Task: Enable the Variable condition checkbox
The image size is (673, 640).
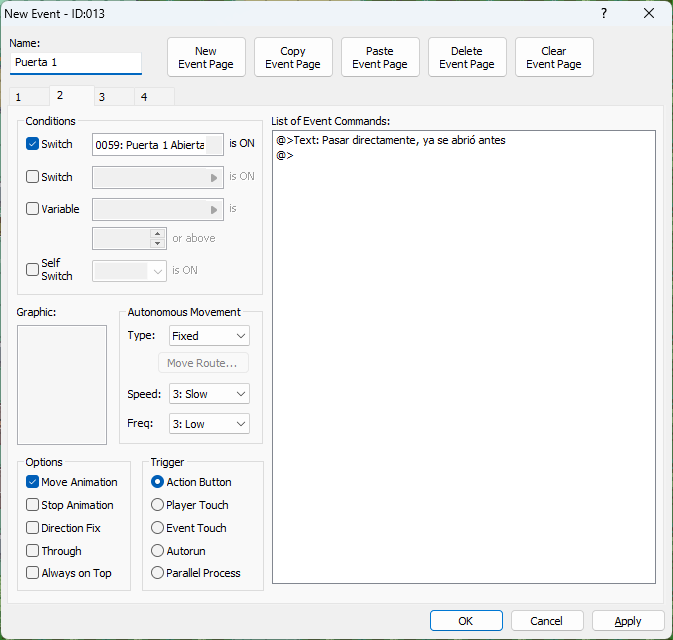Action: 33,210
